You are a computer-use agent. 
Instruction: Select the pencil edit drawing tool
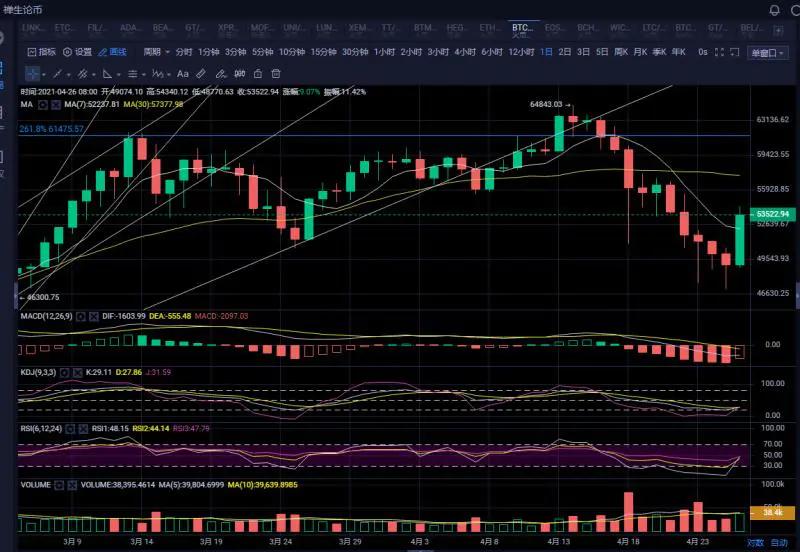[x=220, y=74]
